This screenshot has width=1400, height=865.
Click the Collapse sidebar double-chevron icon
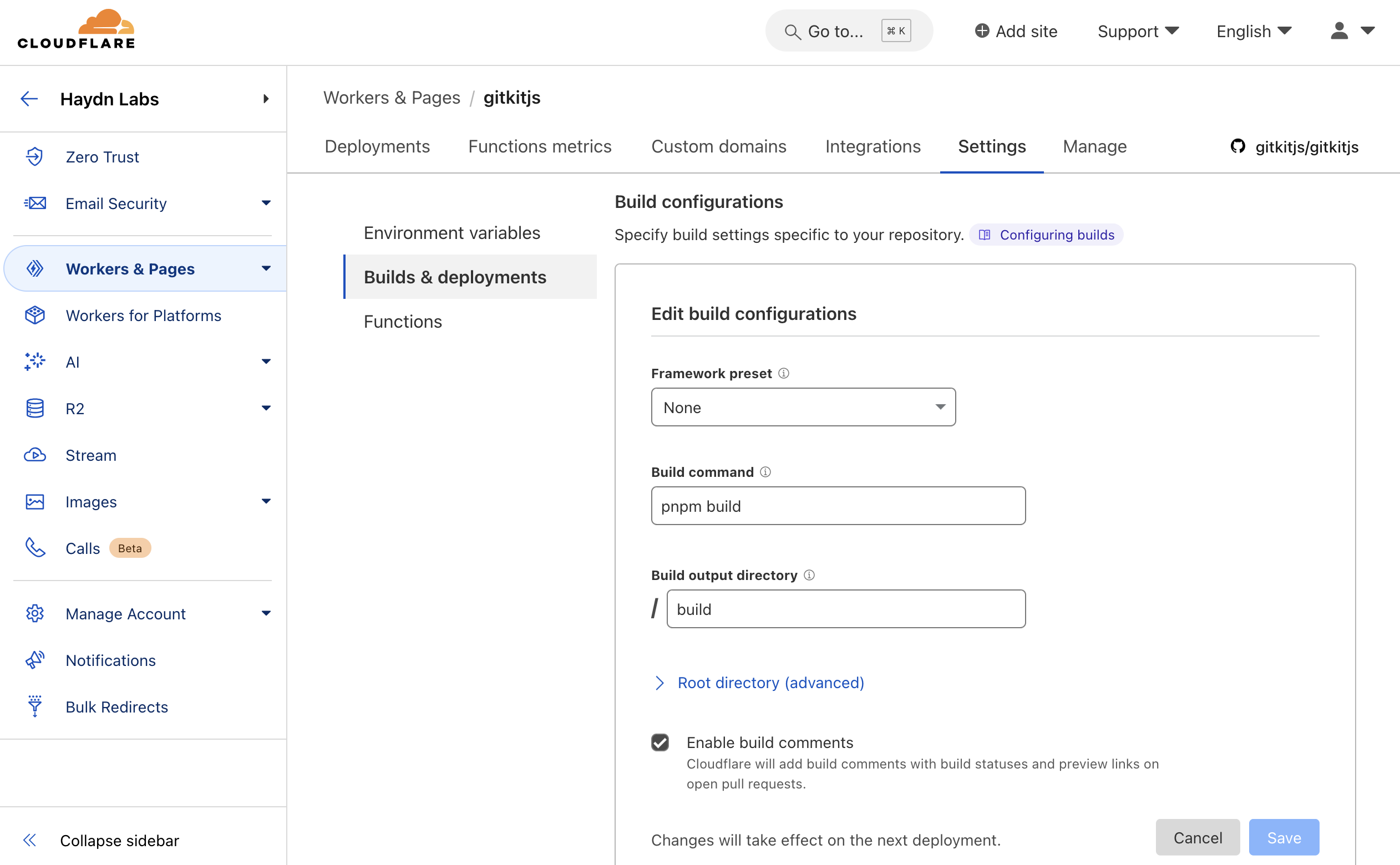[x=30, y=840]
